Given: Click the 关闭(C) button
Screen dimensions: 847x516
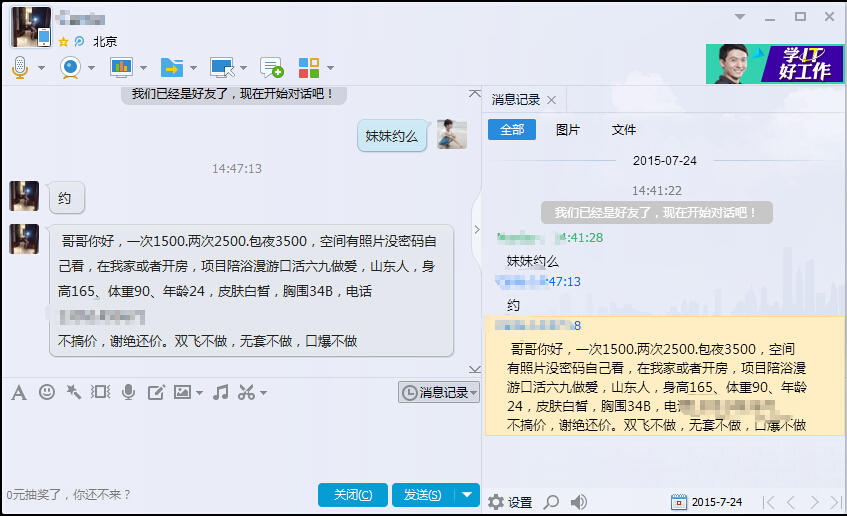Looking at the screenshot, I should [353, 494].
